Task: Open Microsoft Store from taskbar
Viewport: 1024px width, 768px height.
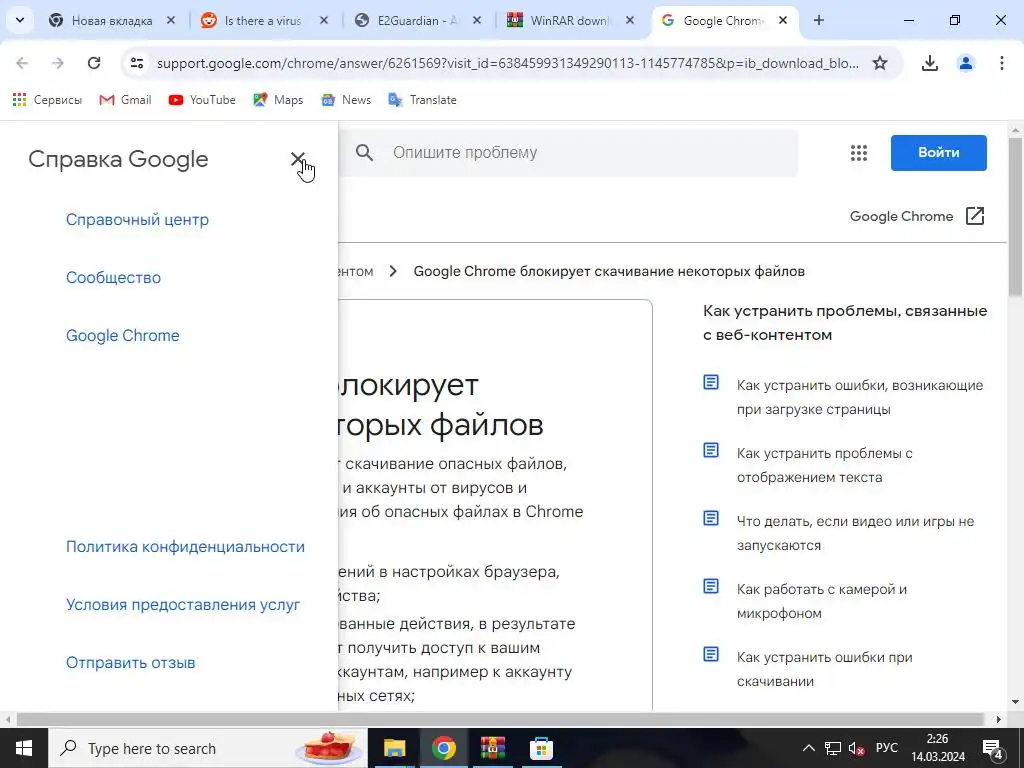Action: 541,748
